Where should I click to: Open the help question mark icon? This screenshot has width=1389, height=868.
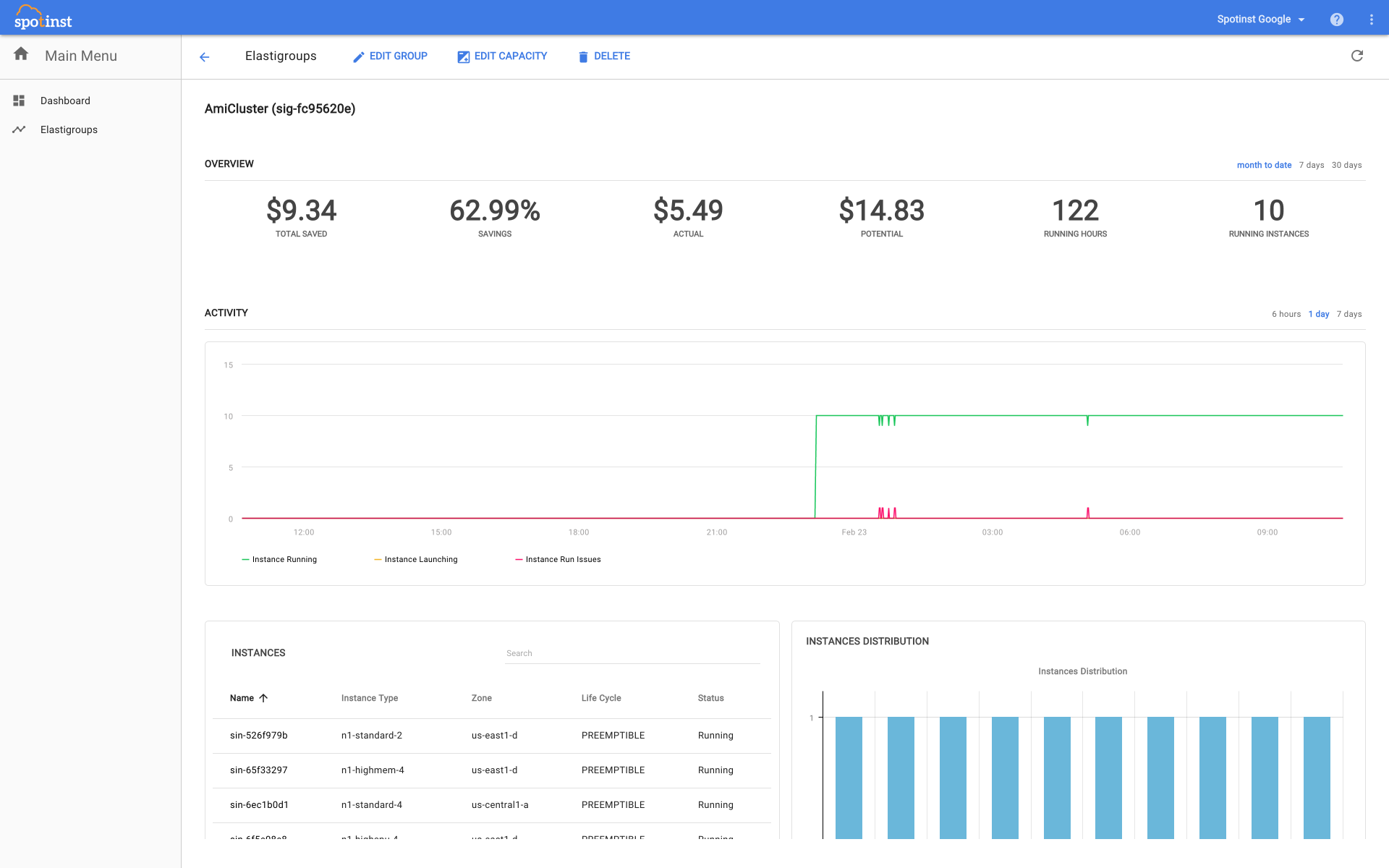pos(1337,20)
